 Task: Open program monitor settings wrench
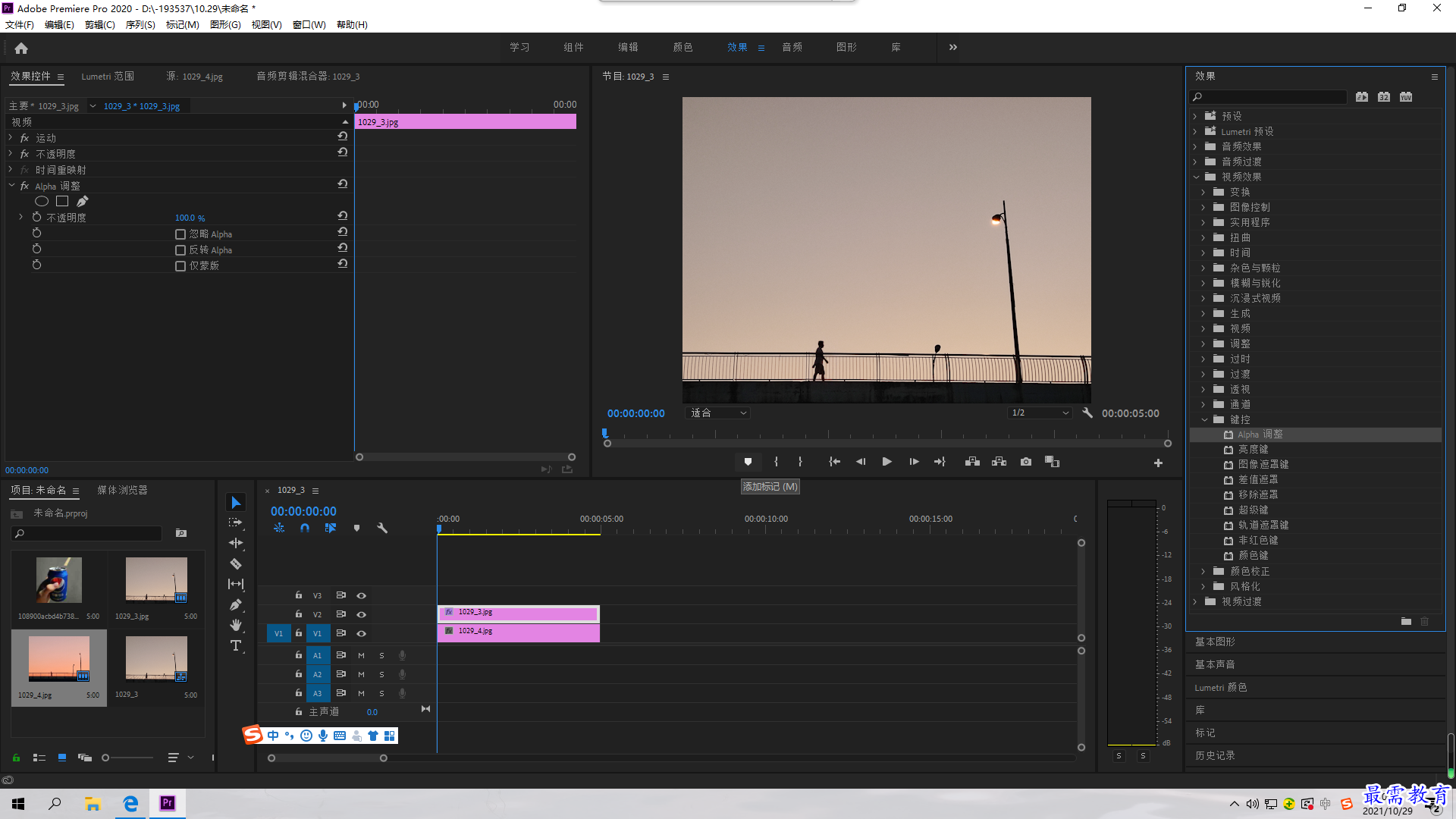[1087, 413]
